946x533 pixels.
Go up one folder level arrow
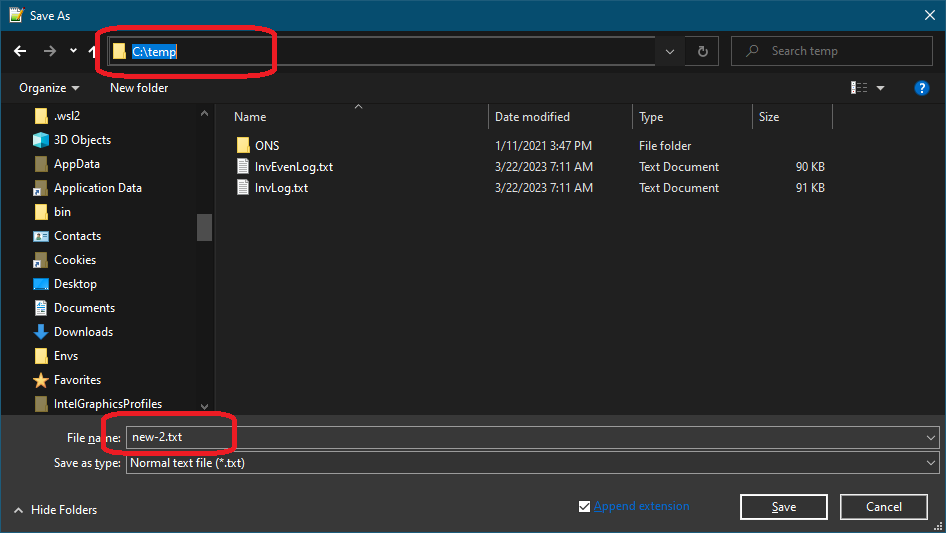pyautogui.click(x=92, y=51)
